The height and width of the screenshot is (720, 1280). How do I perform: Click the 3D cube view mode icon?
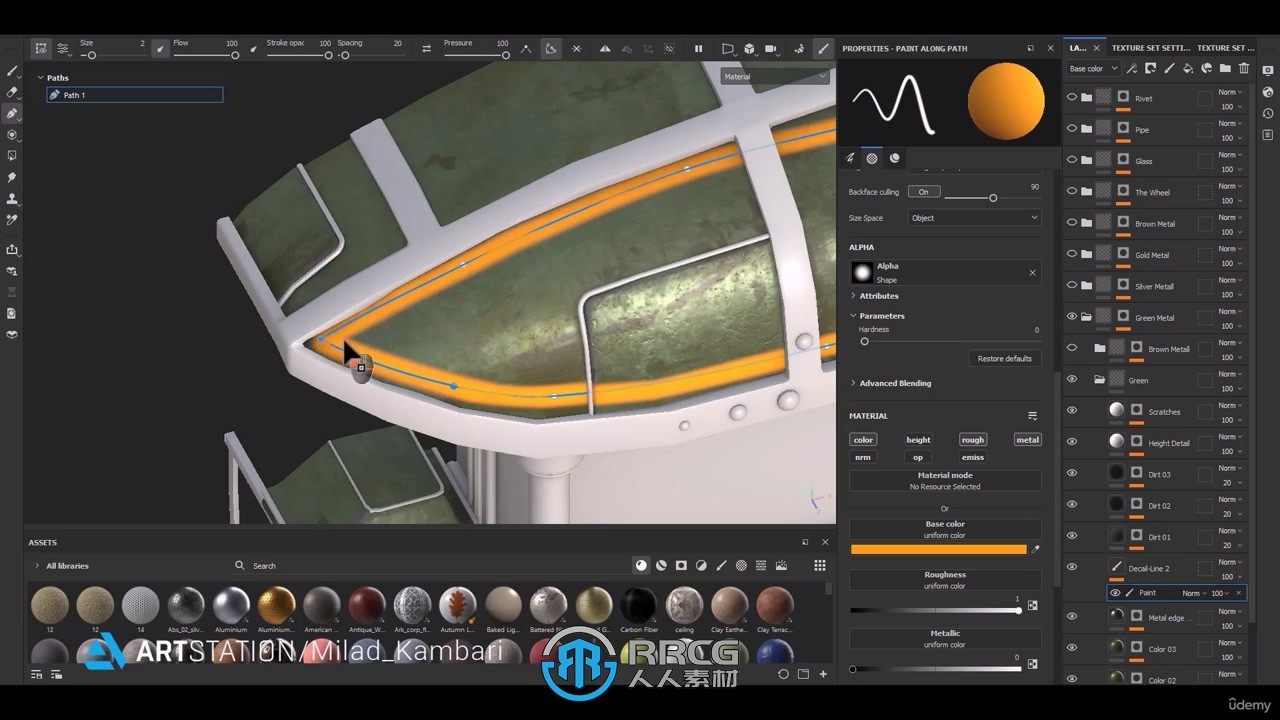tap(749, 48)
